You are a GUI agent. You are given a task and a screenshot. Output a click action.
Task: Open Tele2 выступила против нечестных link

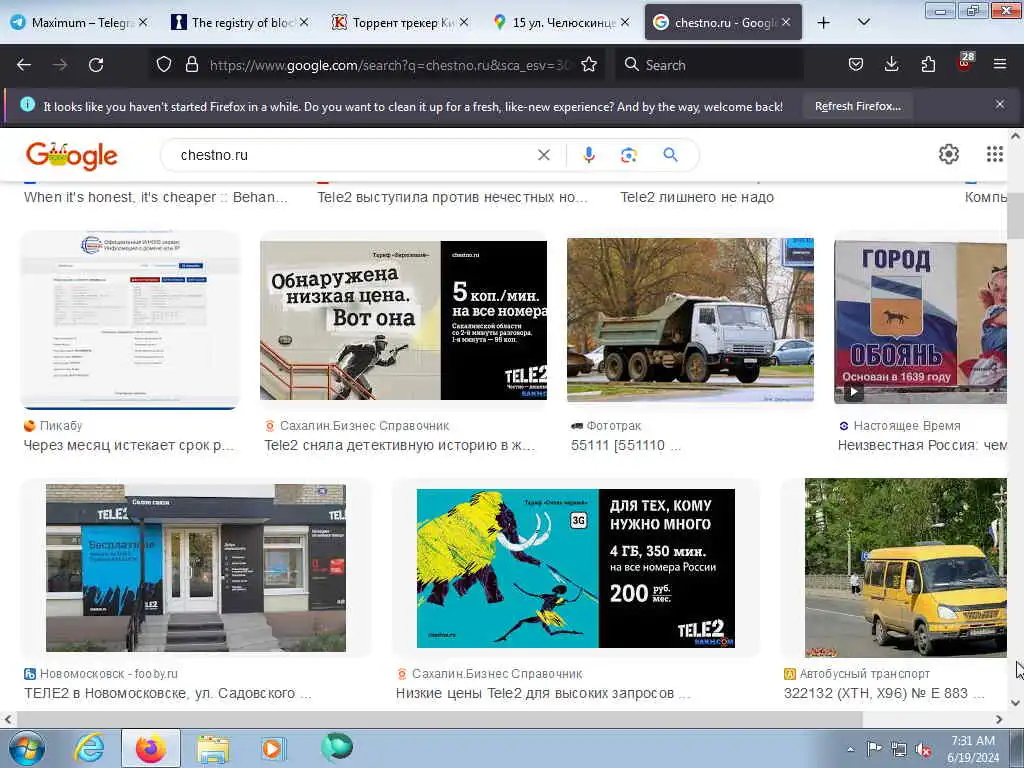(x=452, y=197)
